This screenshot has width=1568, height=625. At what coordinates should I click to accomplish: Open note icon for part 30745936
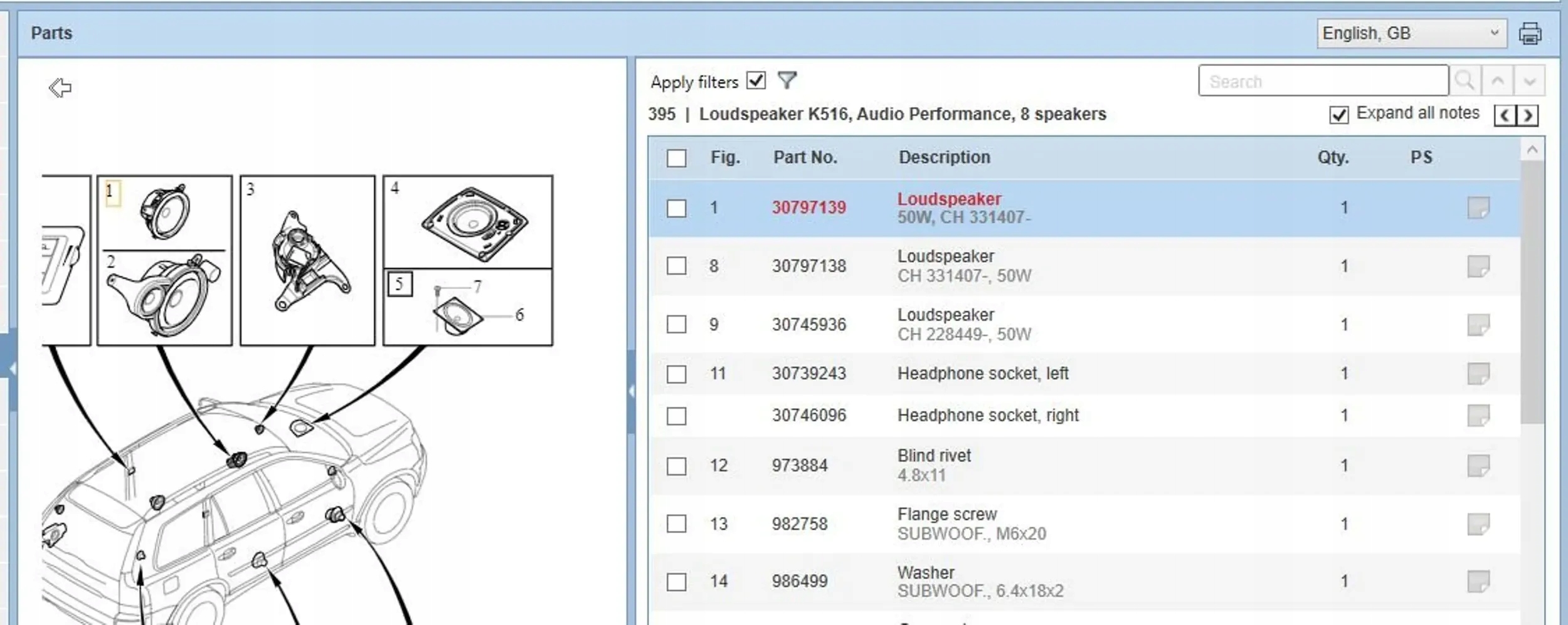[1478, 325]
